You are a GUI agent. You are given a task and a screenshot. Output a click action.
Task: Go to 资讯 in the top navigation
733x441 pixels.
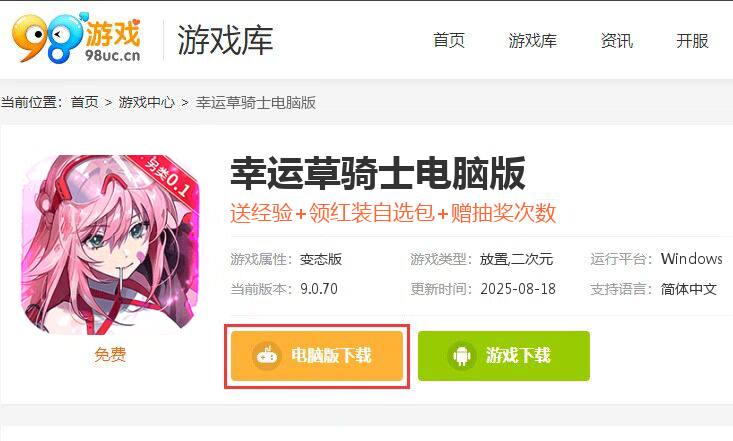coord(617,41)
